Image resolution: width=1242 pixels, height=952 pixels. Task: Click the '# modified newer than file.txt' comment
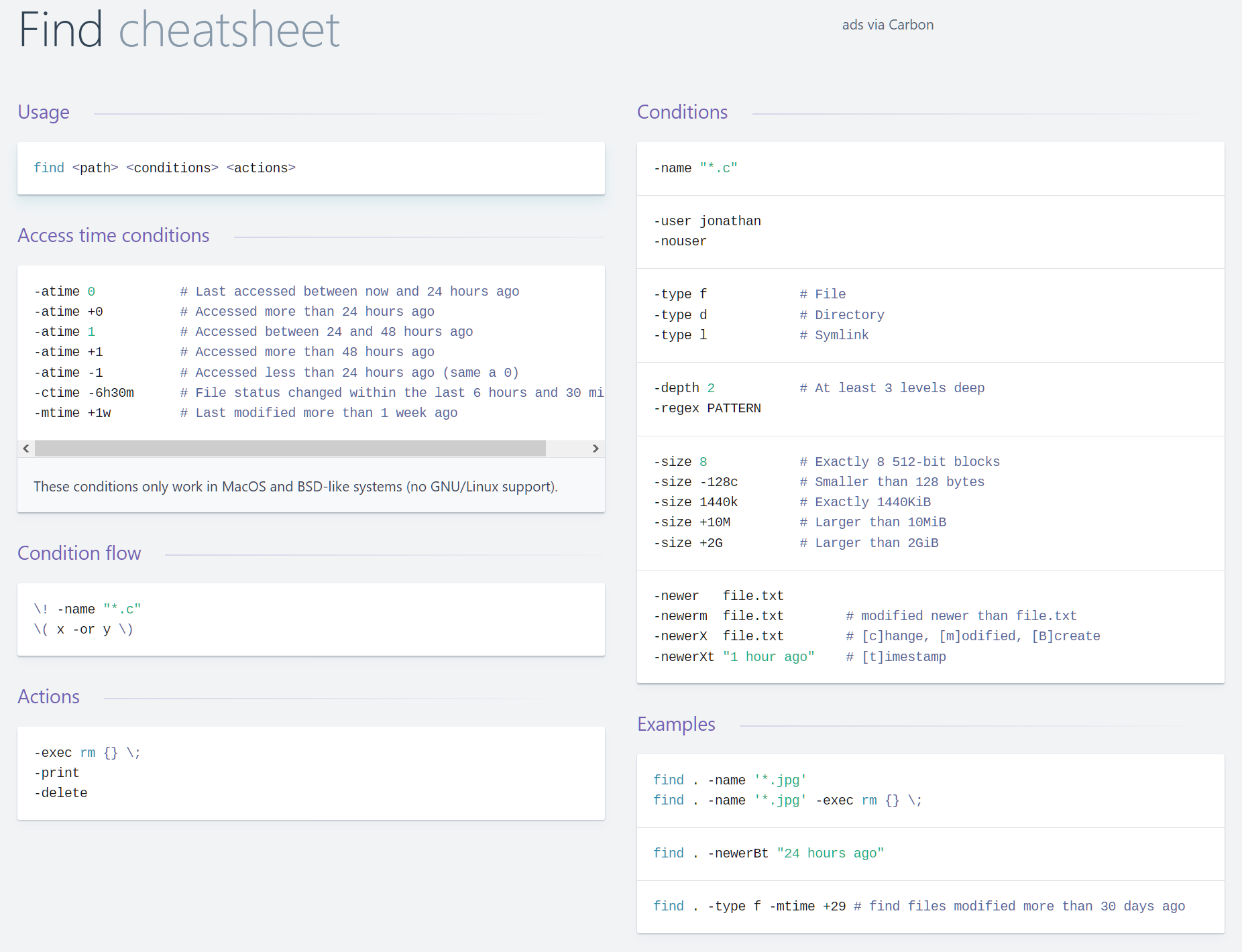click(961, 616)
